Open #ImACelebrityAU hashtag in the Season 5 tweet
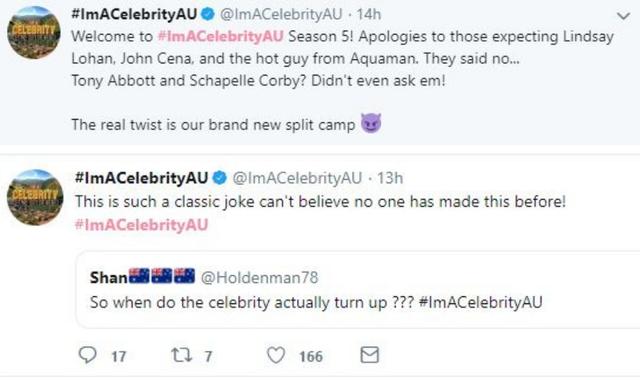The width and height of the screenshot is (640, 384). 220,36
